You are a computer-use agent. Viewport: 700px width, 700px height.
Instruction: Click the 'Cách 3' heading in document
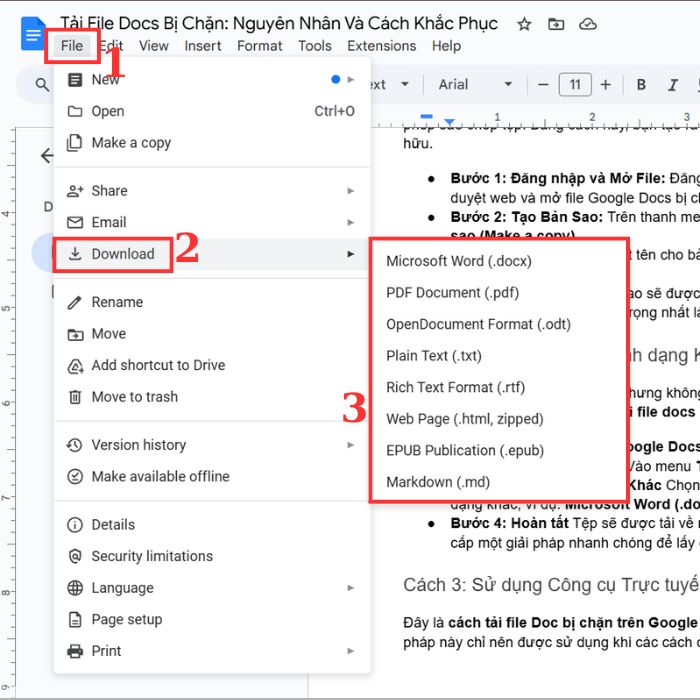coord(551,584)
